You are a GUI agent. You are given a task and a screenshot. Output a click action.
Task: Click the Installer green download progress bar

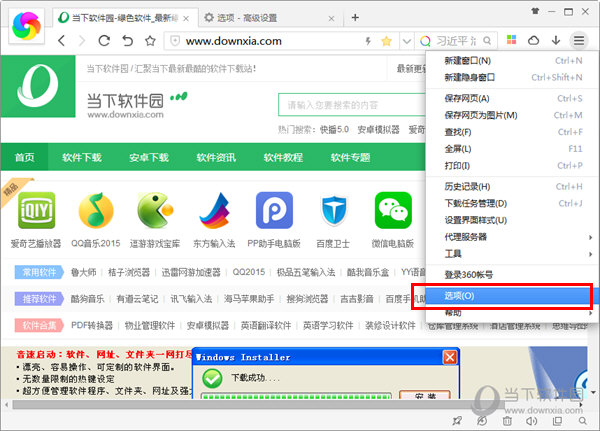pyautogui.click(x=296, y=396)
